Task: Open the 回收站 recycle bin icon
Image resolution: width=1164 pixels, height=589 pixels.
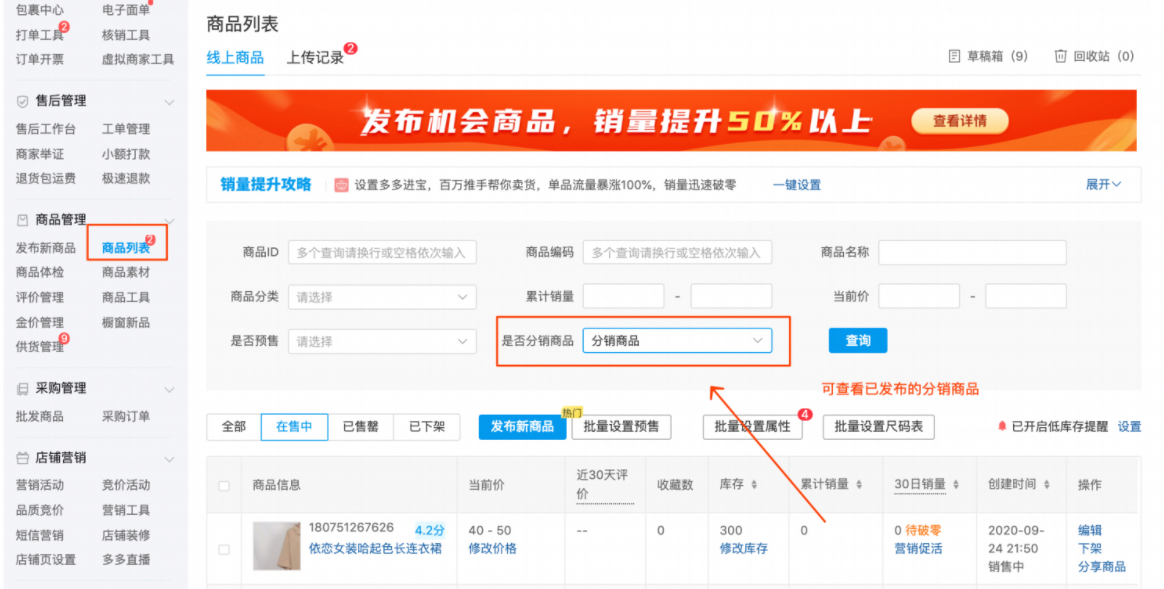Action: coord(1061,55)
